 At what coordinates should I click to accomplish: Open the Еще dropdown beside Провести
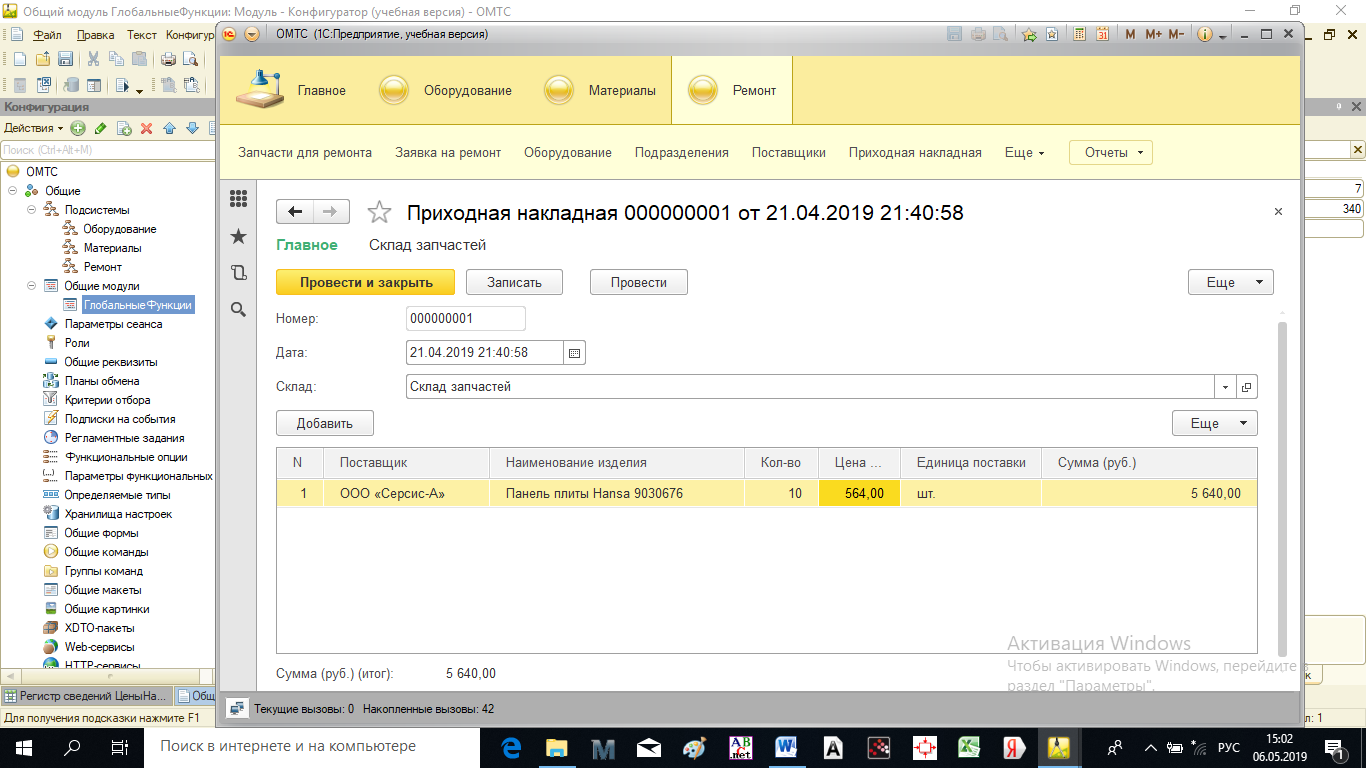pyautogui.click(x=1230, y=282)
